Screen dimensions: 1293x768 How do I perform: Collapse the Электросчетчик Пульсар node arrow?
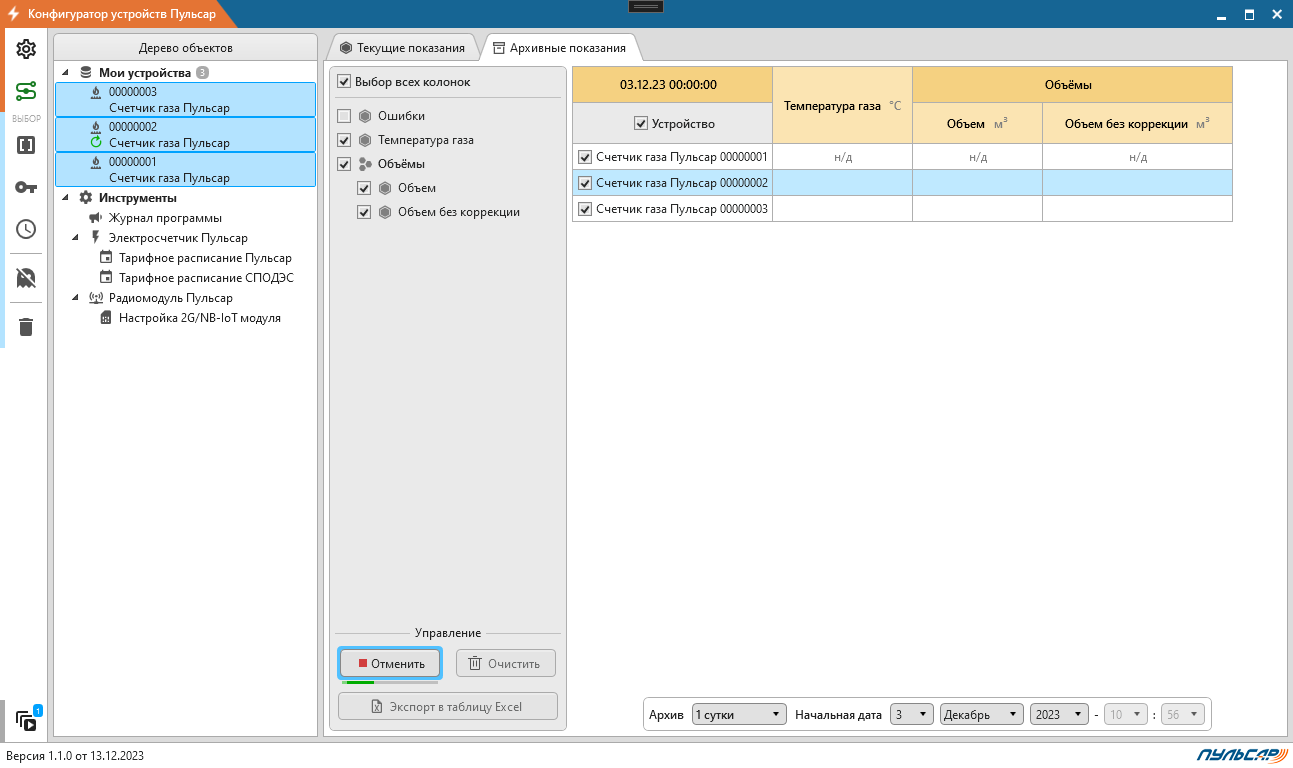(x=76, y=238)
